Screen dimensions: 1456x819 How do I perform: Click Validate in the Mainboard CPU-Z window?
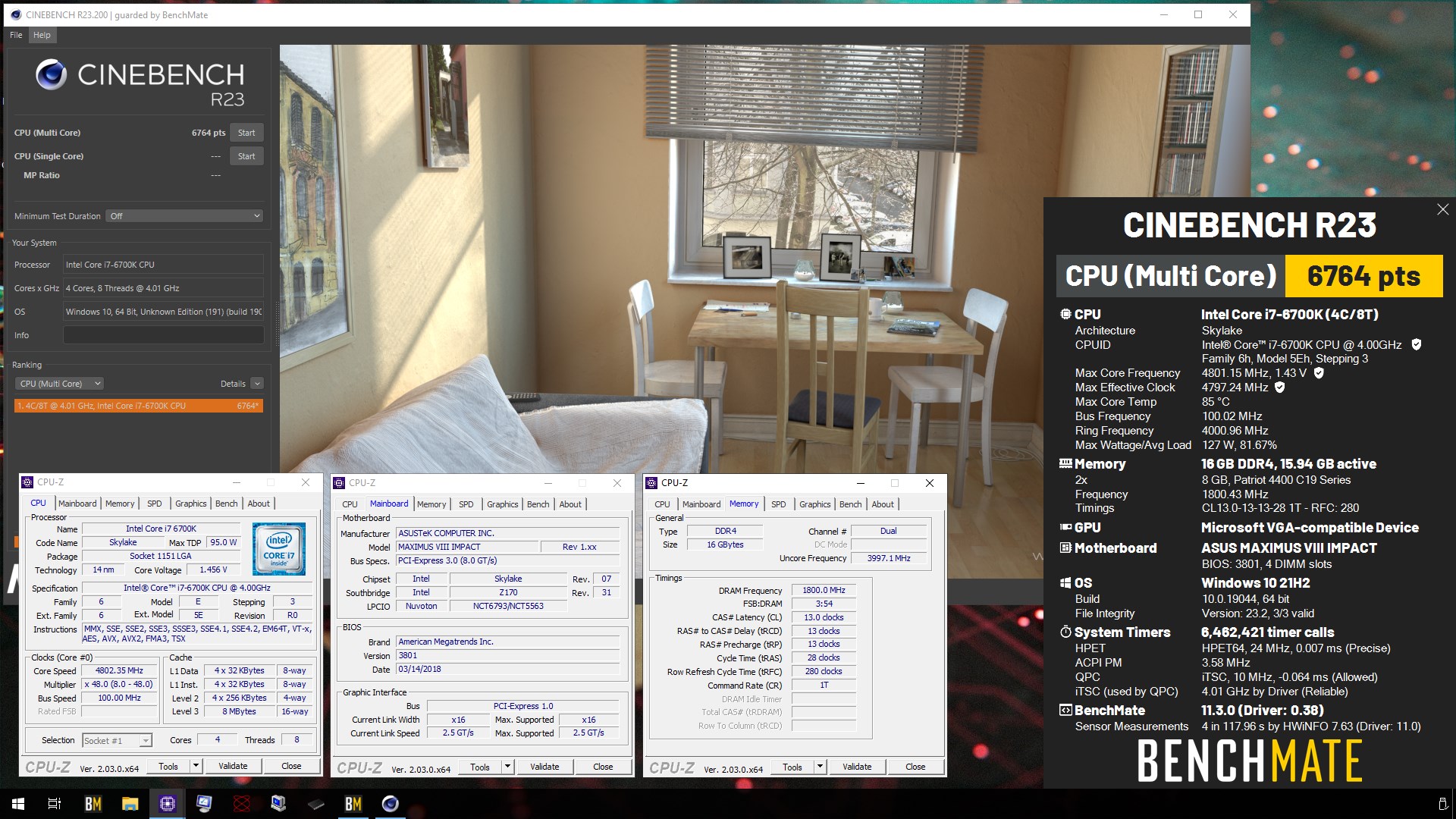544,767
